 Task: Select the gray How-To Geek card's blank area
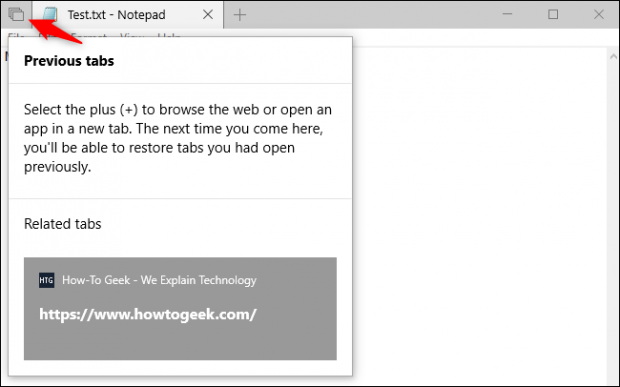pos(180,342)
